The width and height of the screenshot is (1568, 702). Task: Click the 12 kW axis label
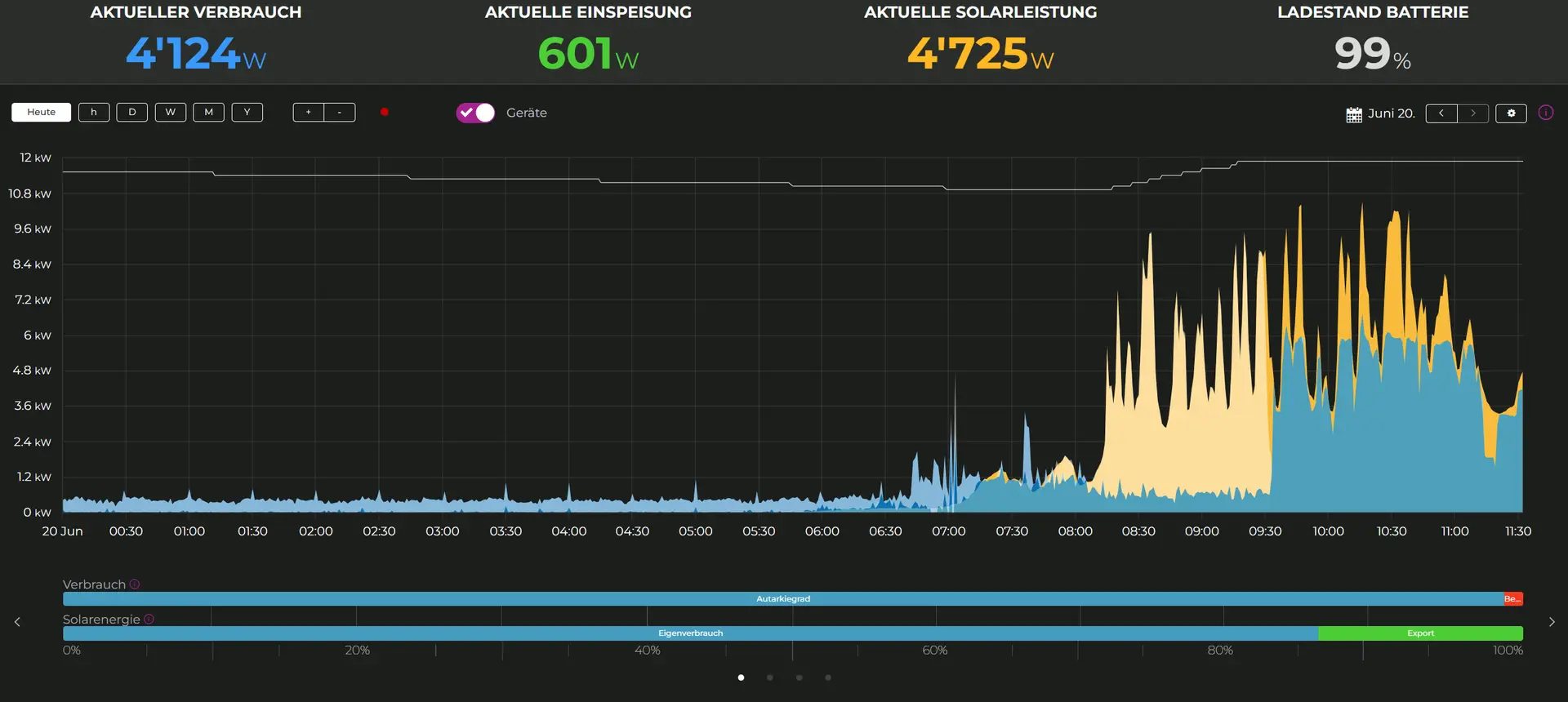[35, 158]
